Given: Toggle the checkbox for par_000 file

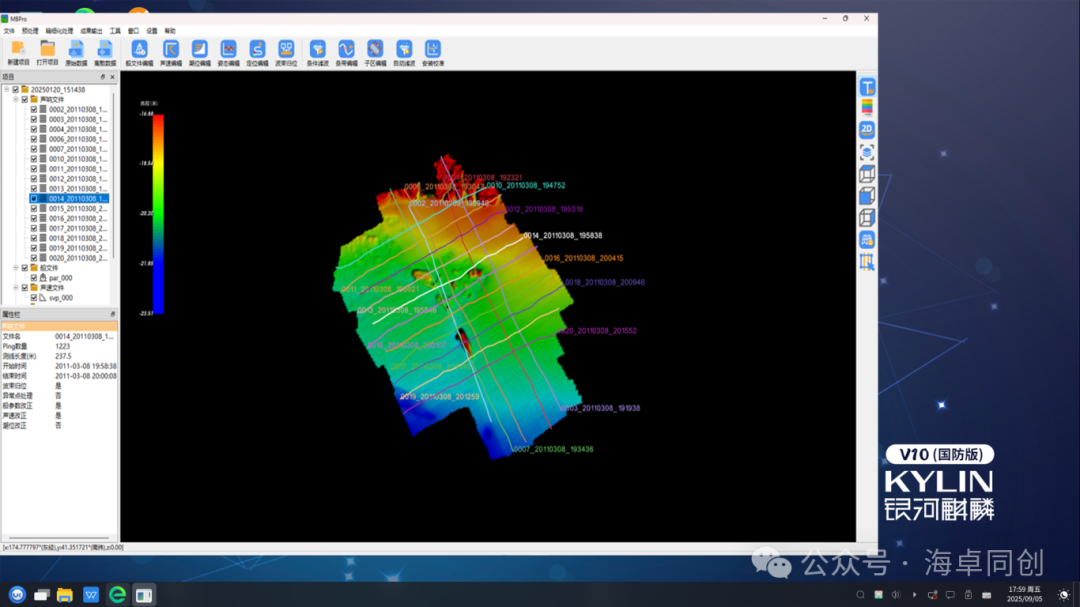Looking at the screenshot, I should click(34, 278).
